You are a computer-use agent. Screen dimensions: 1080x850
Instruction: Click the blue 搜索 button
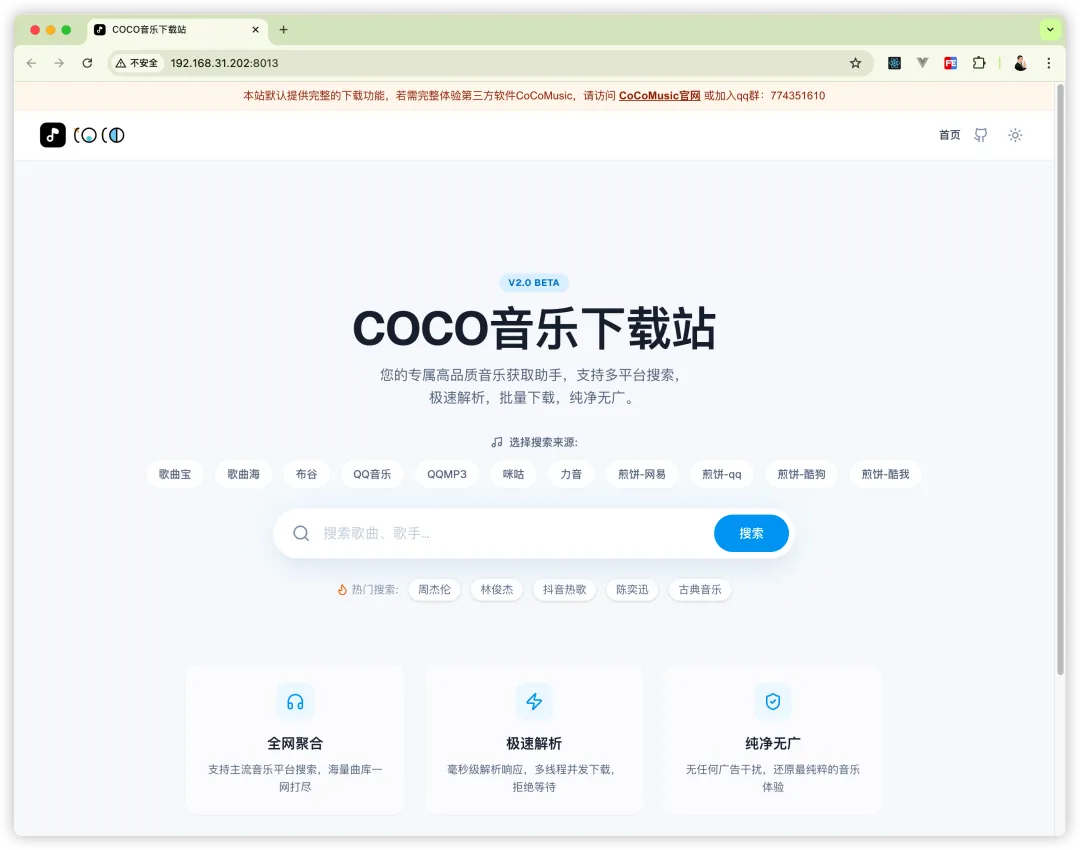(x=751, y=533)
